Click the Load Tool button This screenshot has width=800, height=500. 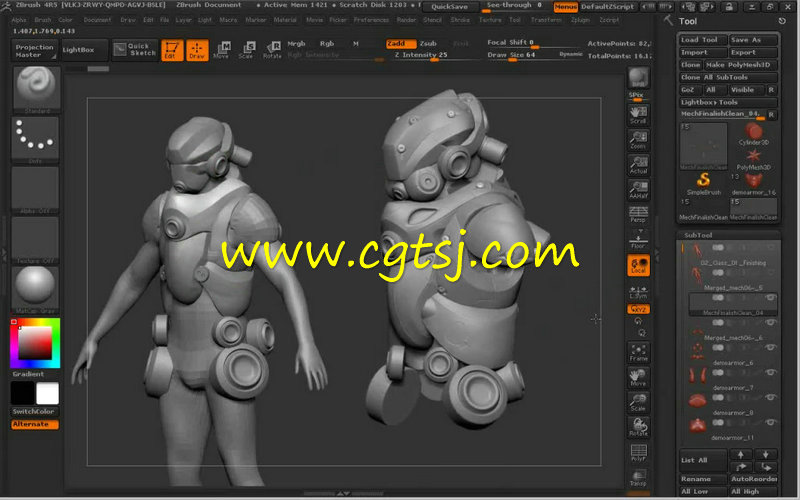(703, 39)
